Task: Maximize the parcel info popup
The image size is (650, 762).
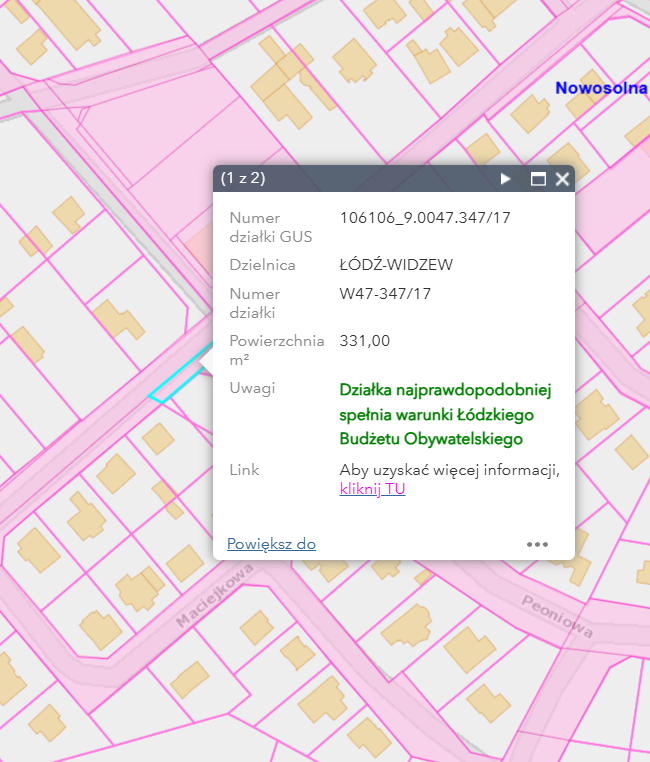Action: 538,179
